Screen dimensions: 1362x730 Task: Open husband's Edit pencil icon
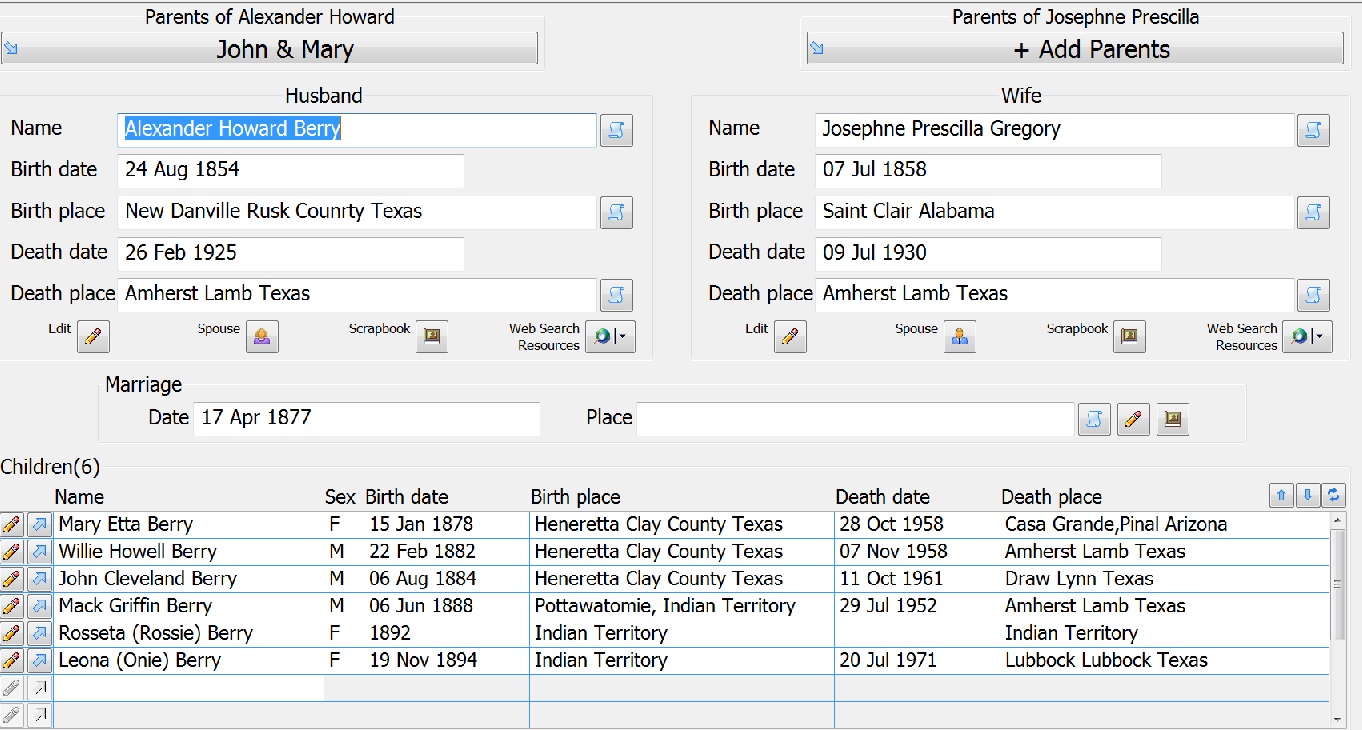[93, 337]
